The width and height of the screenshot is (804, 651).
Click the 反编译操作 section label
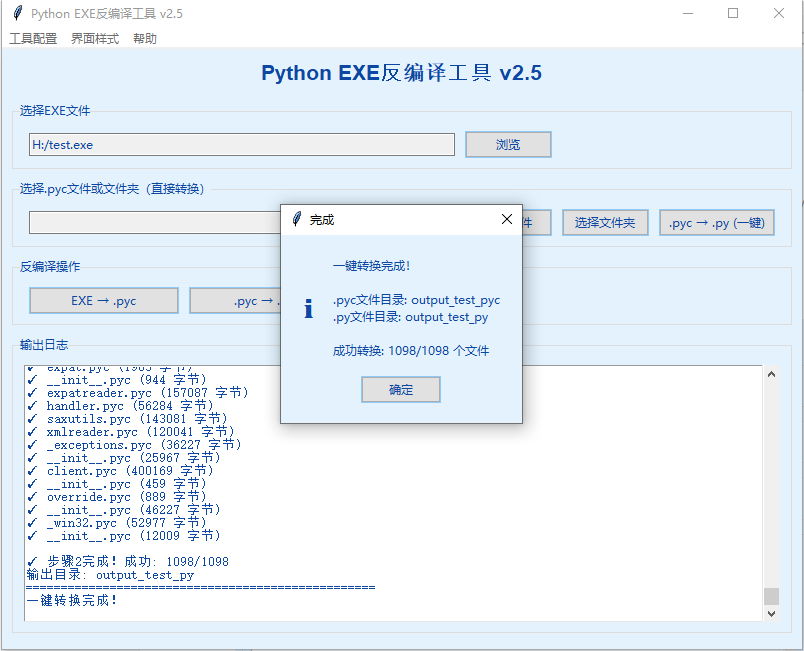coord(50,267)
